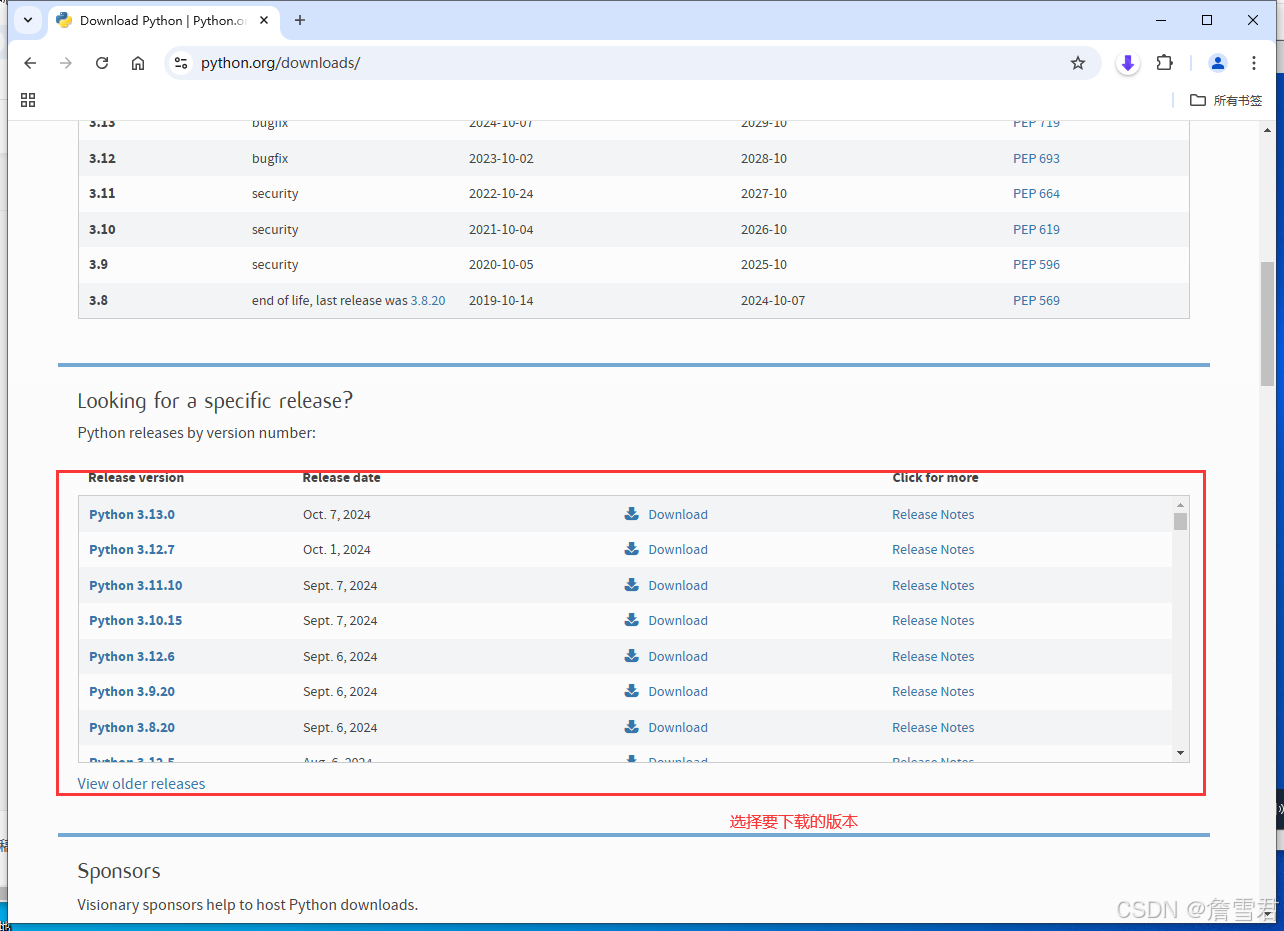Open the purple download manager extension

coord(1128,63)
